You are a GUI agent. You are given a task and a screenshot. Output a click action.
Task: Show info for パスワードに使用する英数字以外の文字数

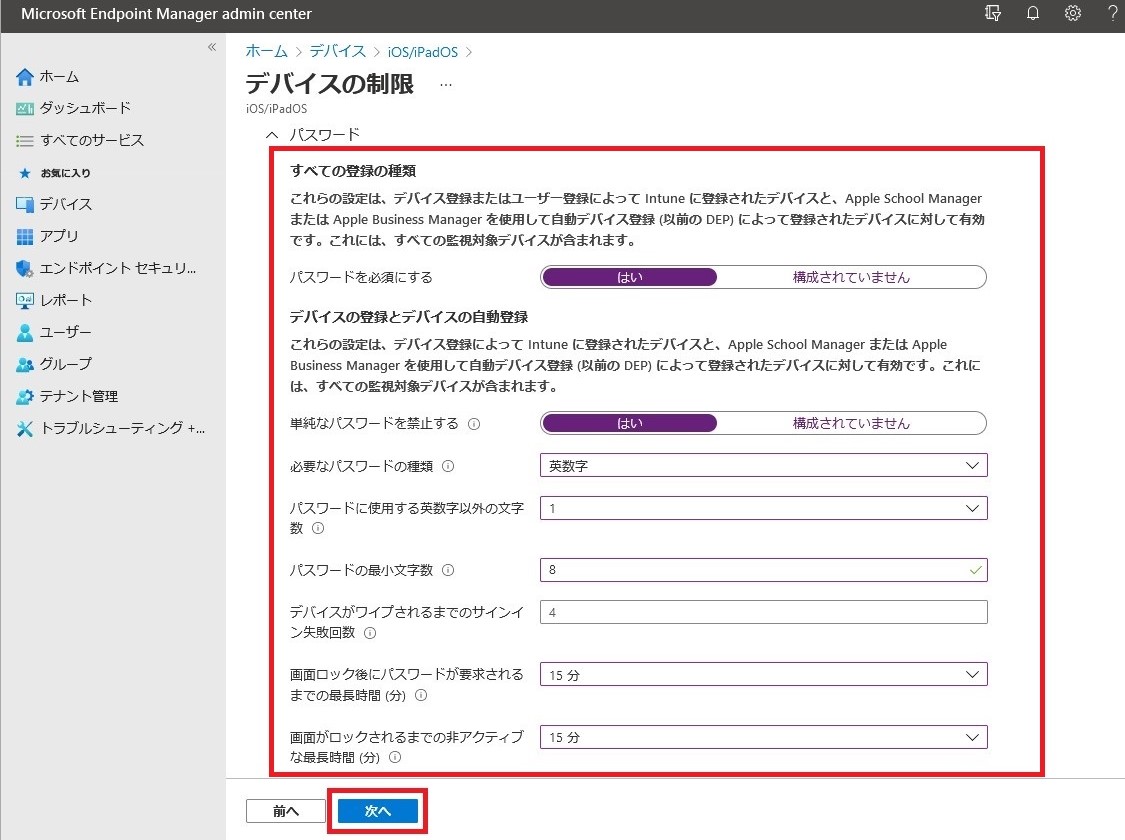tap(318, 528)
